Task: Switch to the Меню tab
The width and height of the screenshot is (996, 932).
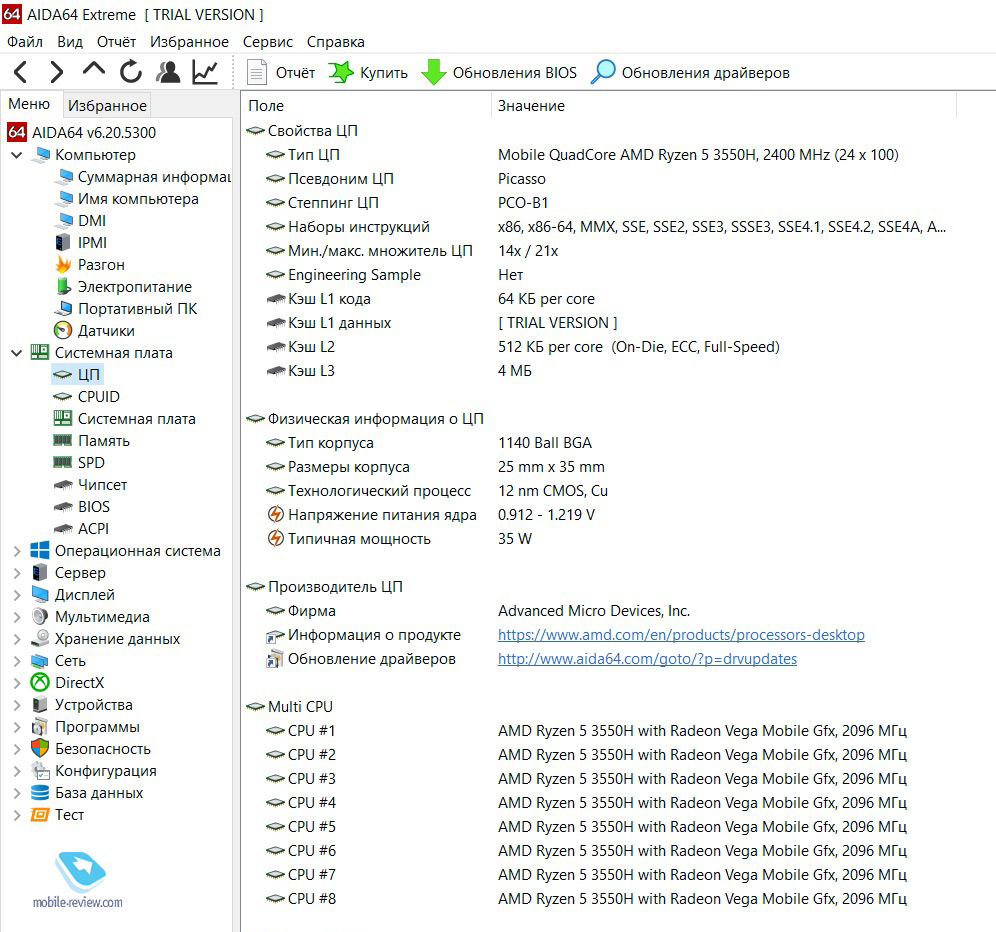Action: coord(29,104)
